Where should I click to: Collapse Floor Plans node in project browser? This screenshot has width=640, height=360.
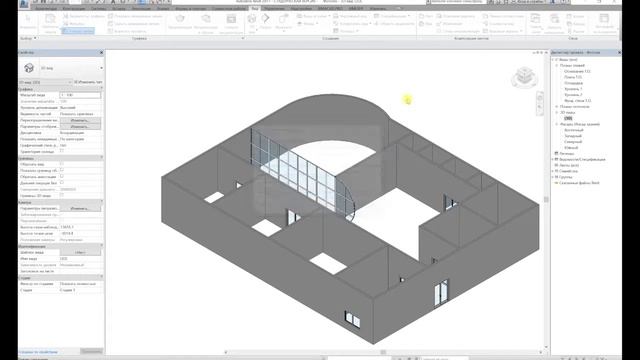coord(557,65)
